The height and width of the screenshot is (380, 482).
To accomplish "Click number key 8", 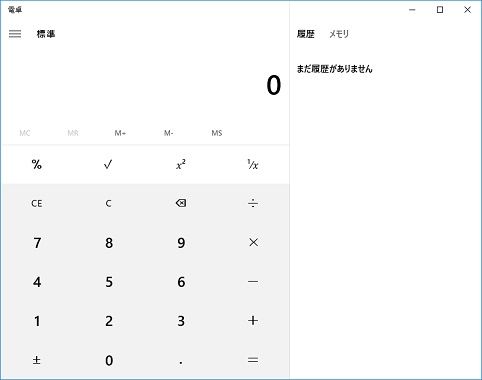I will tap(108, 242).
